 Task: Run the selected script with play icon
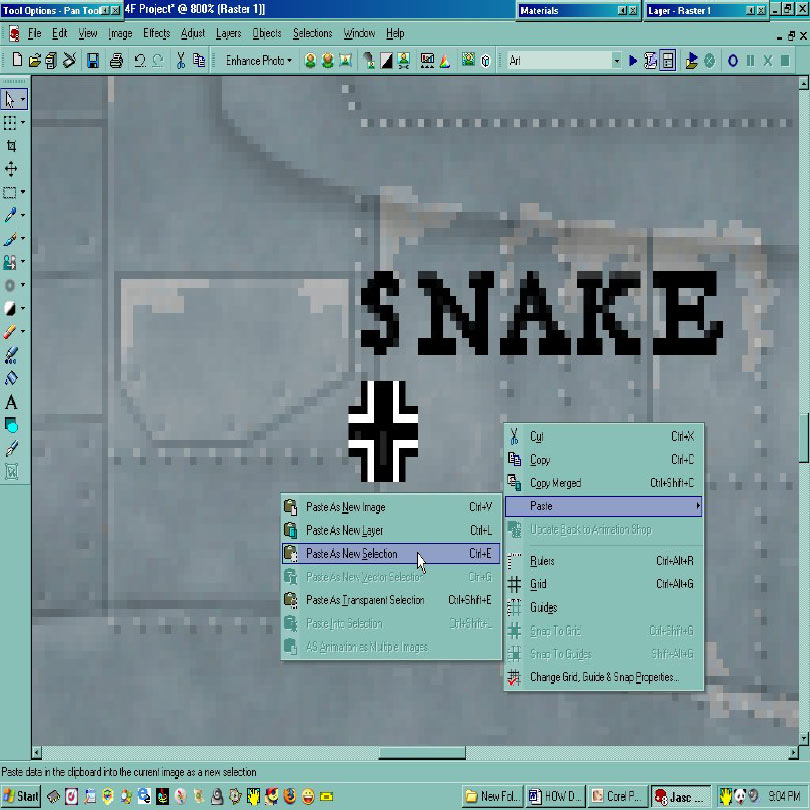633,61
